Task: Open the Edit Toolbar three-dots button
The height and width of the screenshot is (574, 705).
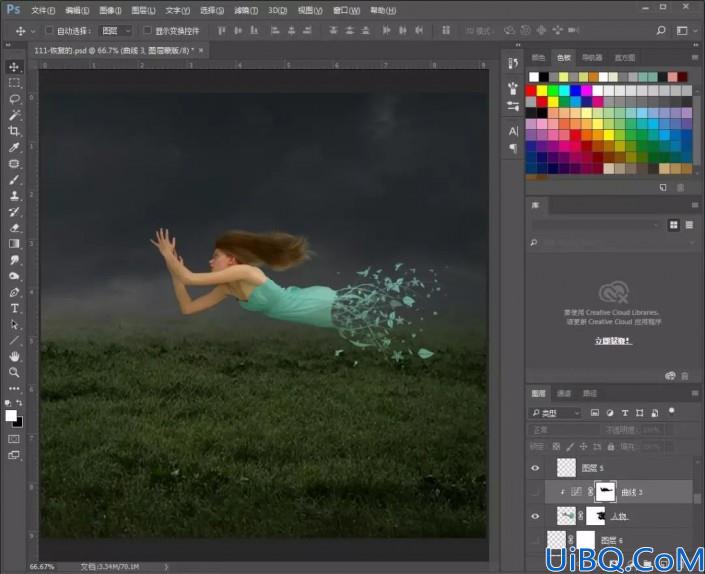Action: 14,388
